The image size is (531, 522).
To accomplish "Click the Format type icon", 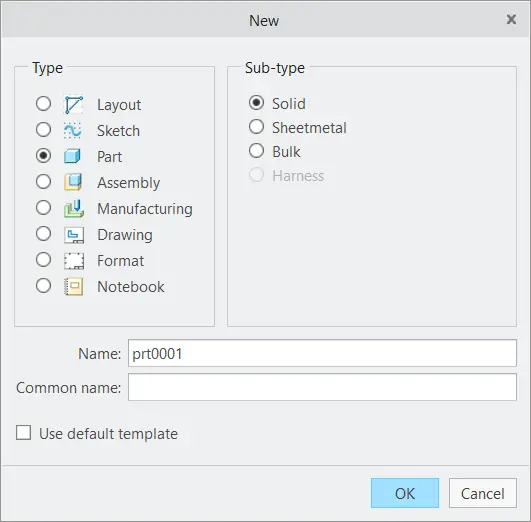I will point(74,260).
